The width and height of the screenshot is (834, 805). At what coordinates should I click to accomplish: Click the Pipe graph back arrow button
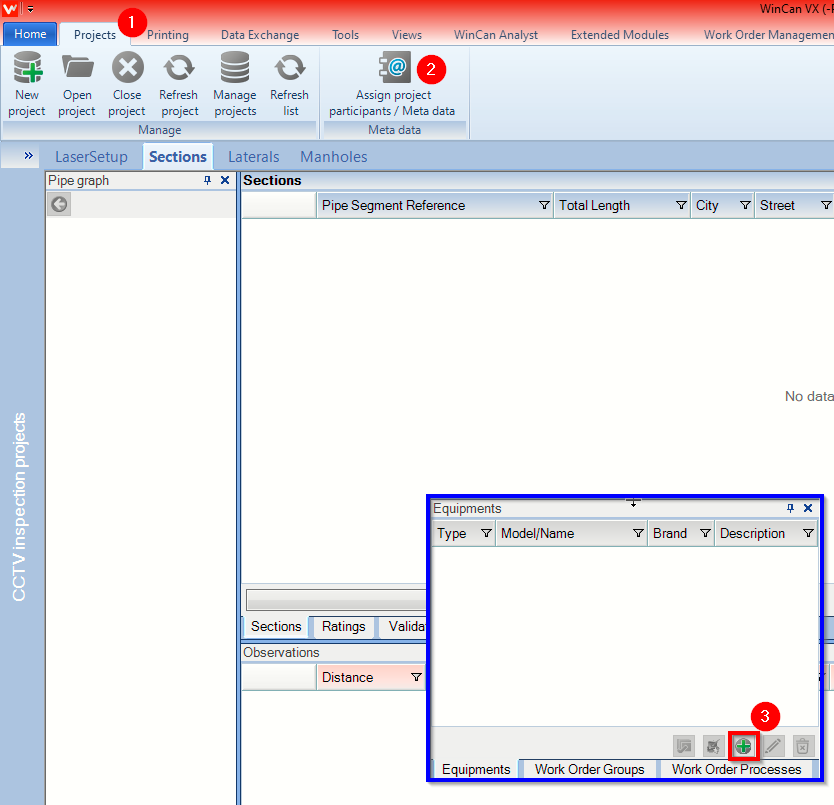pyautogui.click(x=59, y=204)
